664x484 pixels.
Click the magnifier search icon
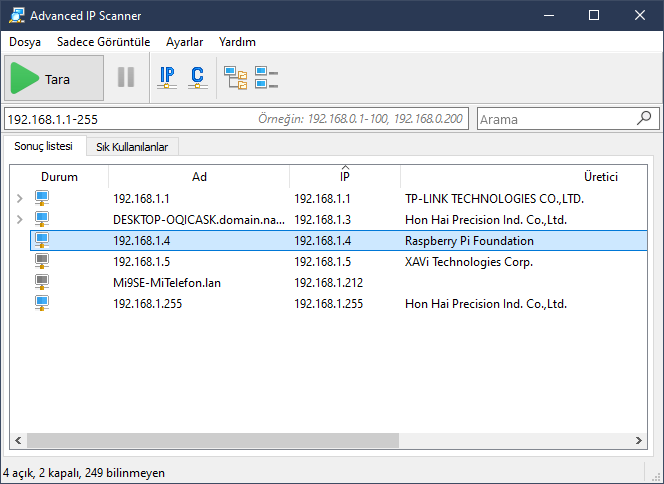[x=644, y=118]
